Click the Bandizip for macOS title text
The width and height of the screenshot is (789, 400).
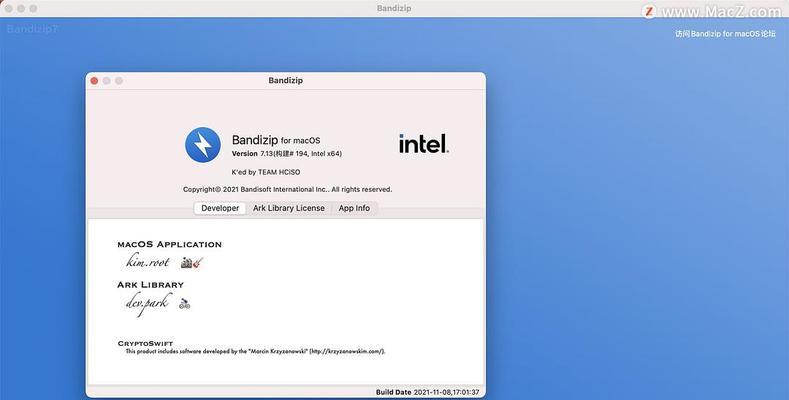276,140
